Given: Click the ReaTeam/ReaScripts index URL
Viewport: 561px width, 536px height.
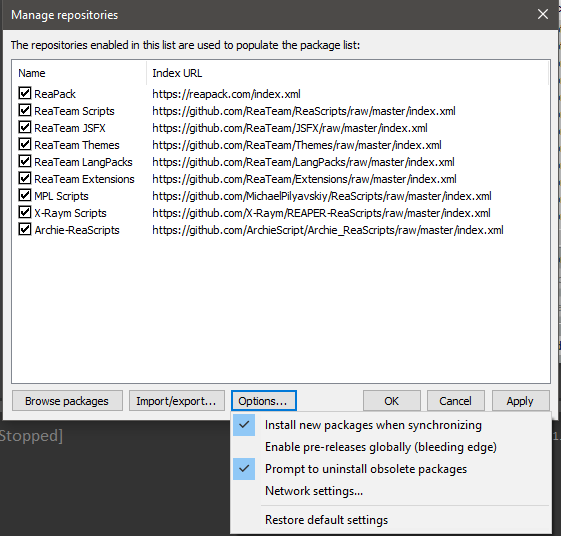Looking at the screenshot, I should 304,111.
